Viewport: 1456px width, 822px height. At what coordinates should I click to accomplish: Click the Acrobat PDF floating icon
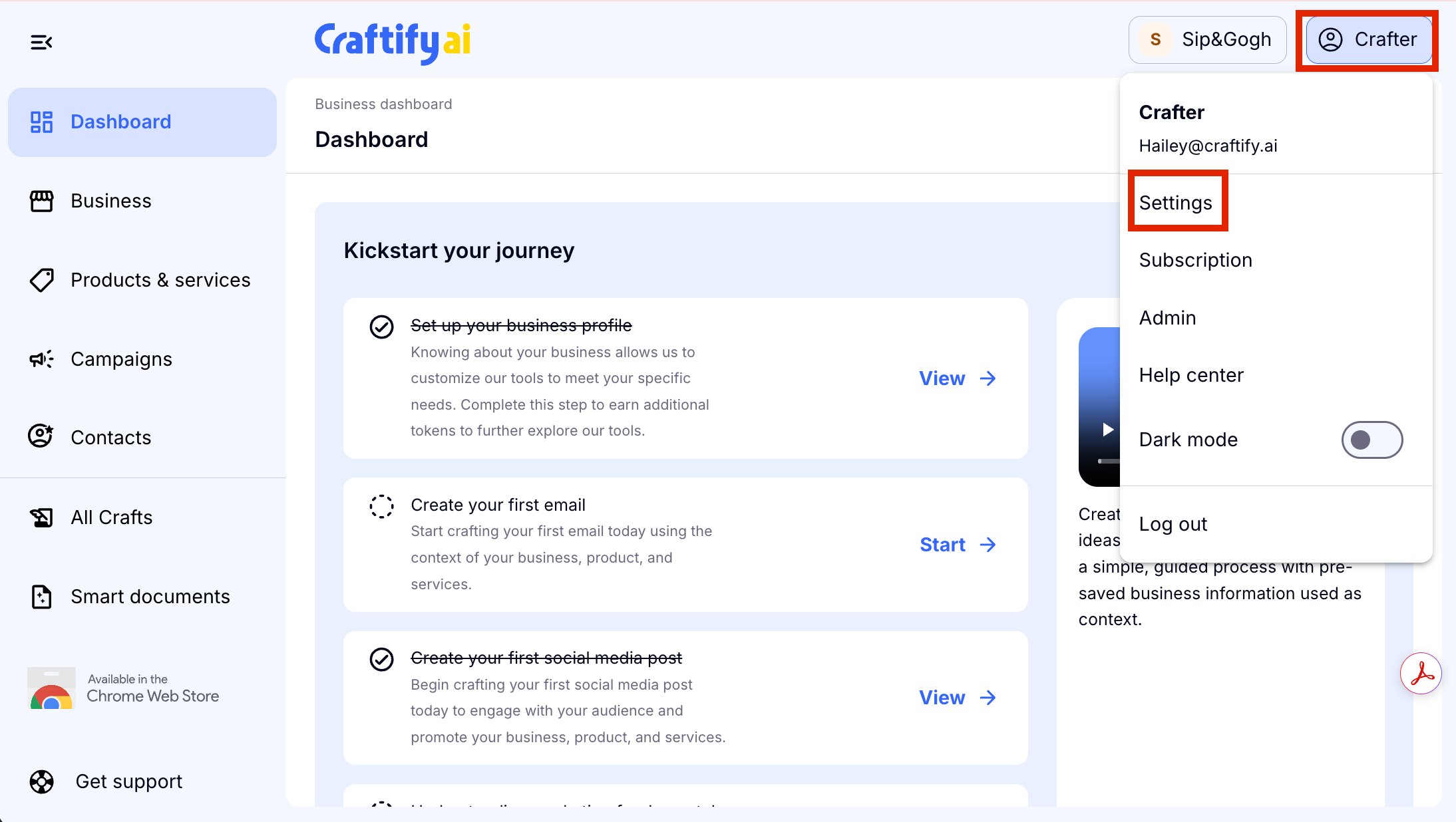click(1421, 674)
